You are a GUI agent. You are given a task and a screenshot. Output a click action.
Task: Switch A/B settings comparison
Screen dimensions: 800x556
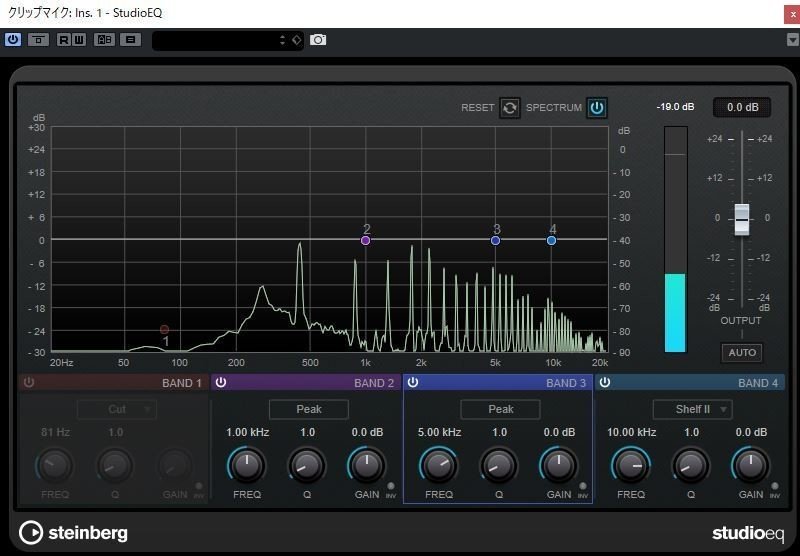(104, 39)
